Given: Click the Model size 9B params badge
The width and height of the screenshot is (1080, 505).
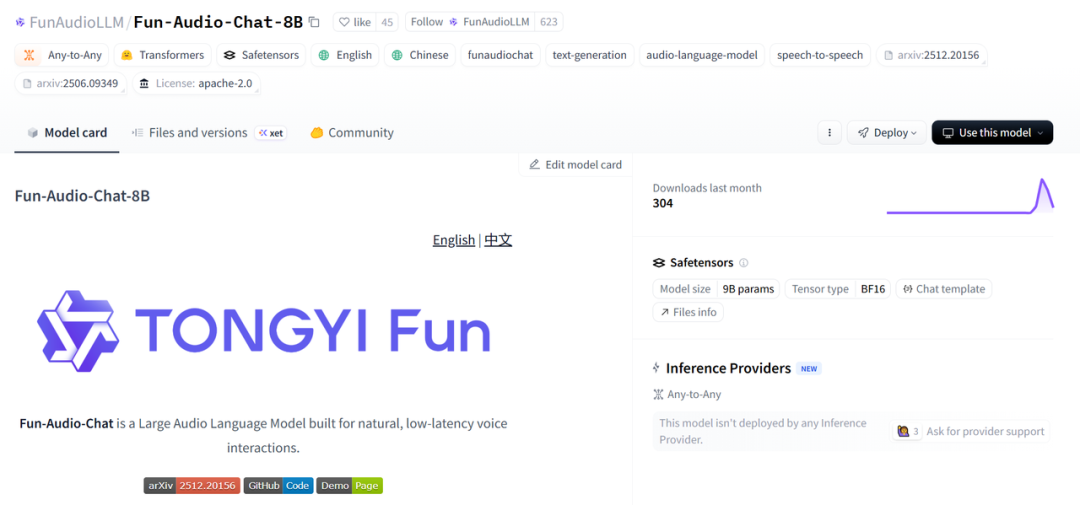Looking at the screenshot, I should click(716, 289).
